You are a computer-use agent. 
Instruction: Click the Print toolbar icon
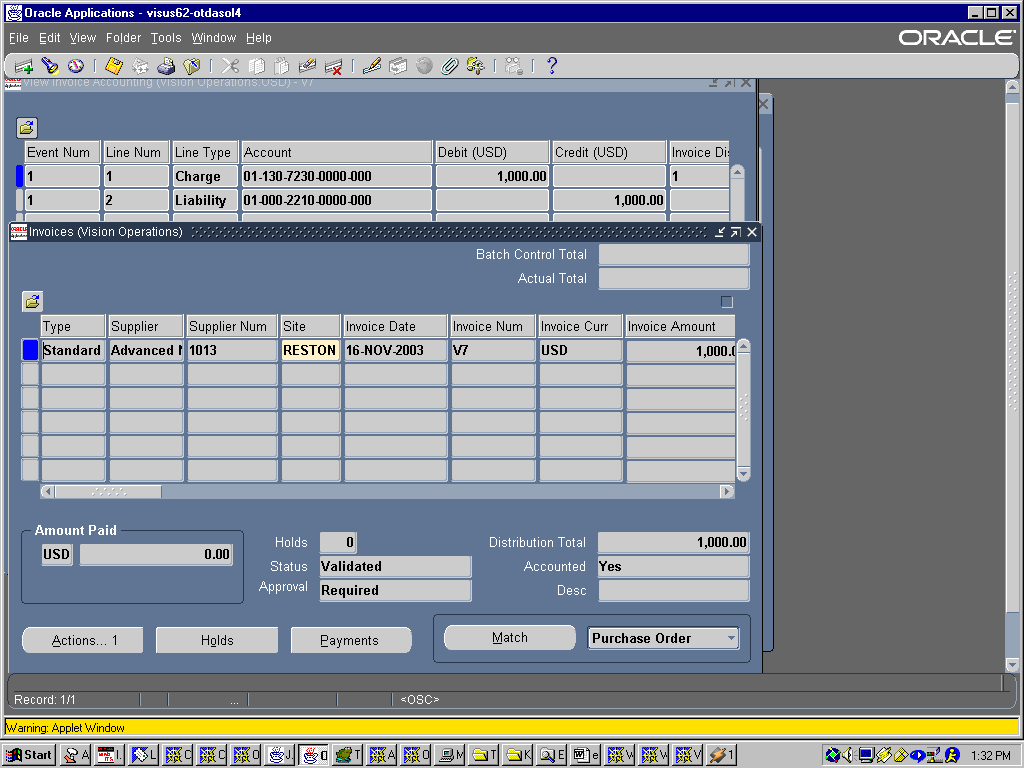click(166, 66)
